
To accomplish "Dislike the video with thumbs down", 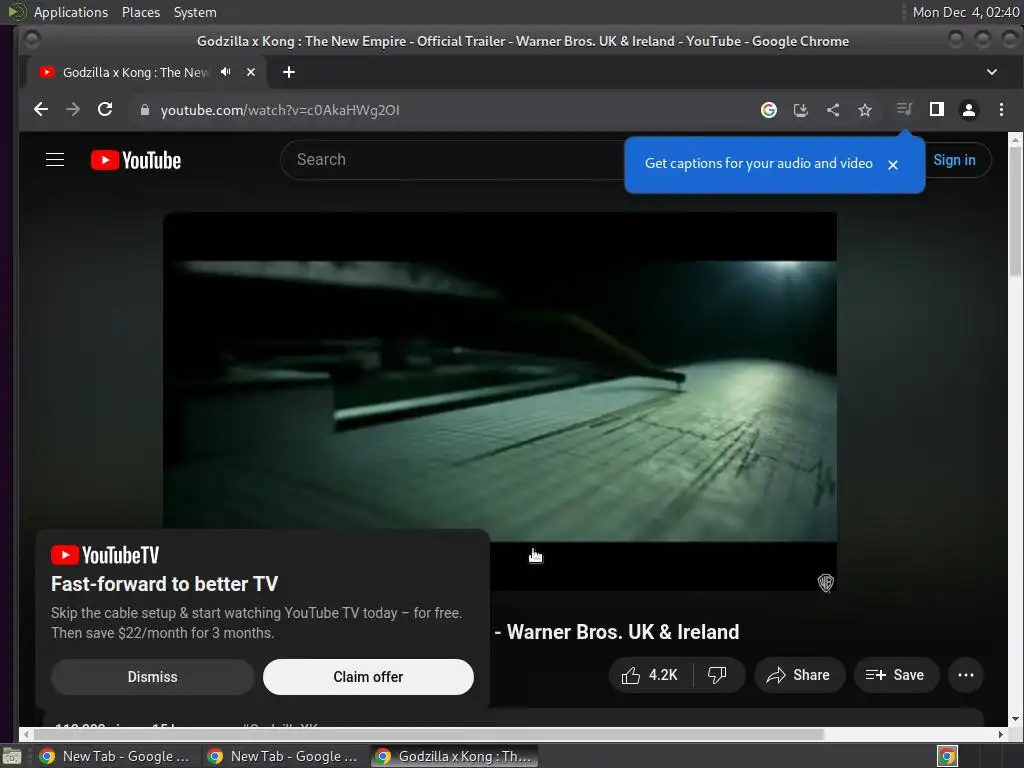I will pos(717,675).
